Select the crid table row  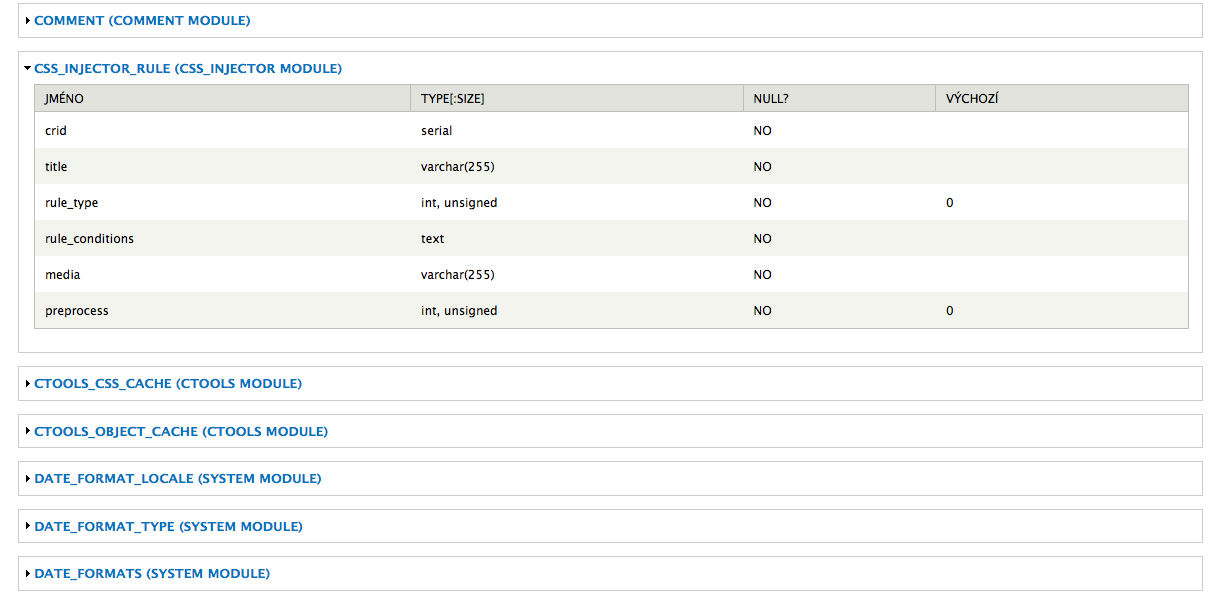(611, 130)
